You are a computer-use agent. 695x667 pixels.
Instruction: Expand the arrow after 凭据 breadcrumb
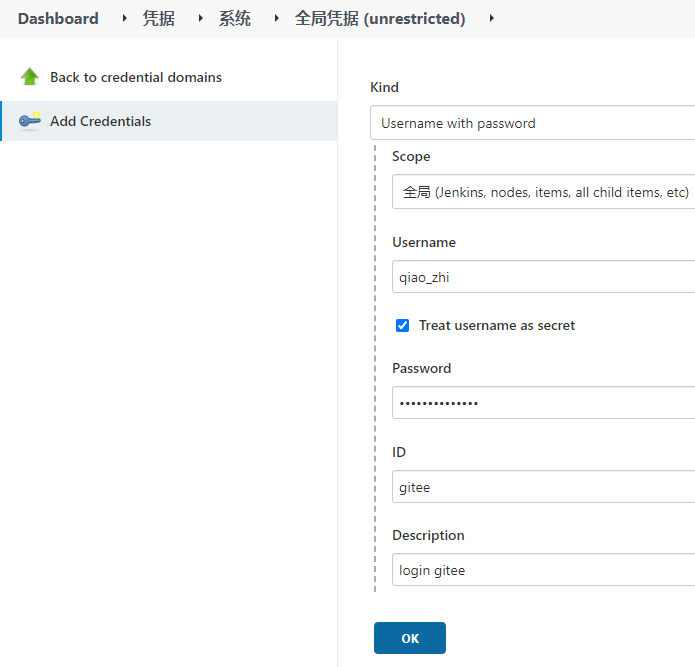click(x=200, y=18)
